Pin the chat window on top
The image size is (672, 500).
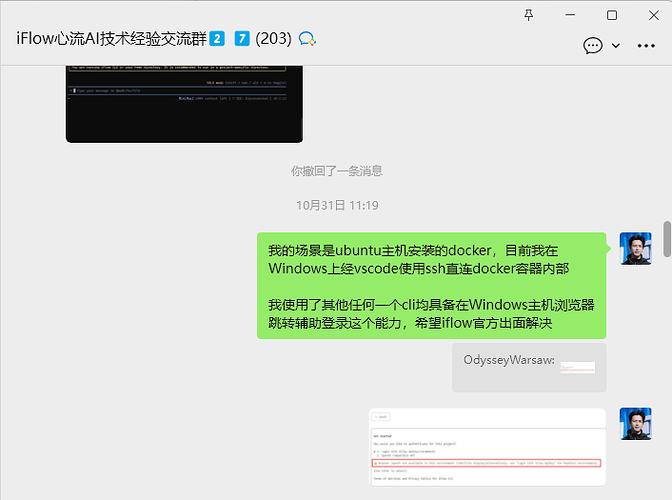[531, 15]
